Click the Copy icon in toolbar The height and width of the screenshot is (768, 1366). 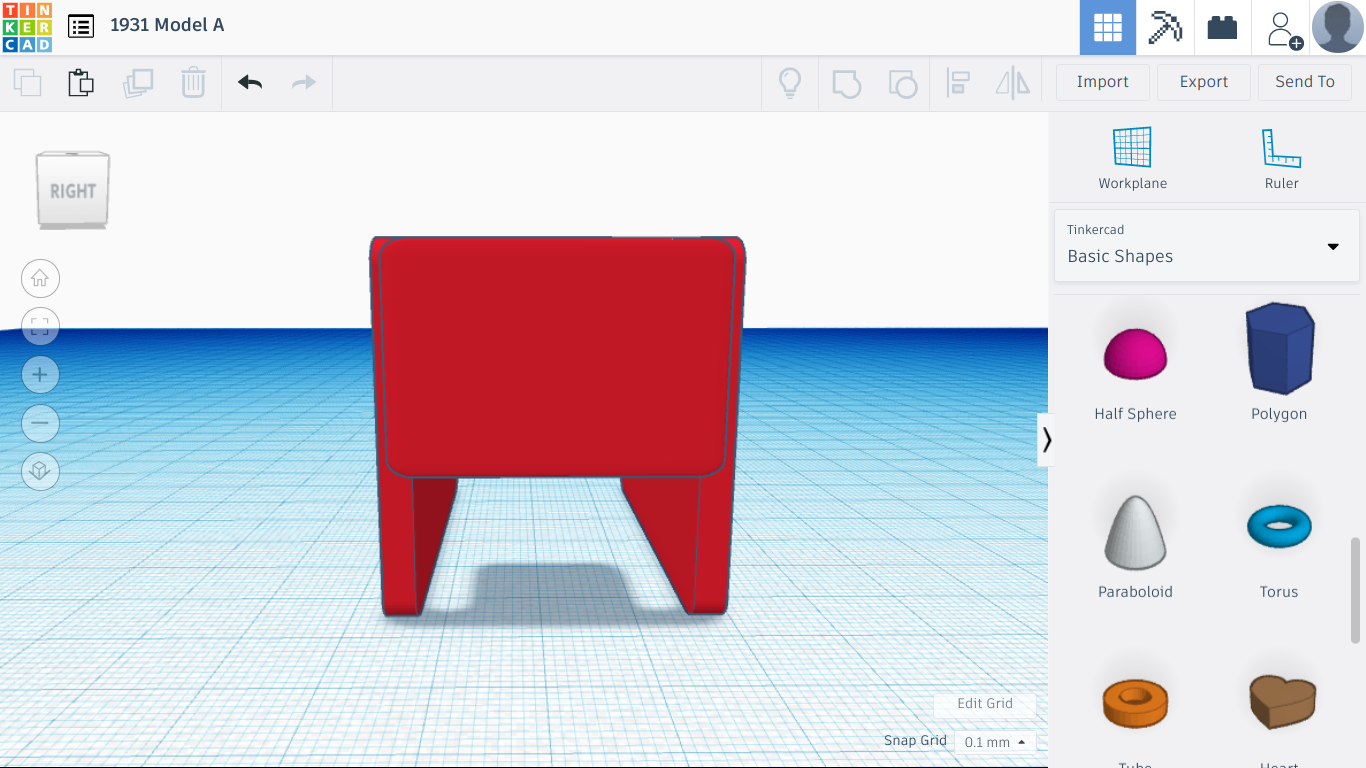[28, 82]
